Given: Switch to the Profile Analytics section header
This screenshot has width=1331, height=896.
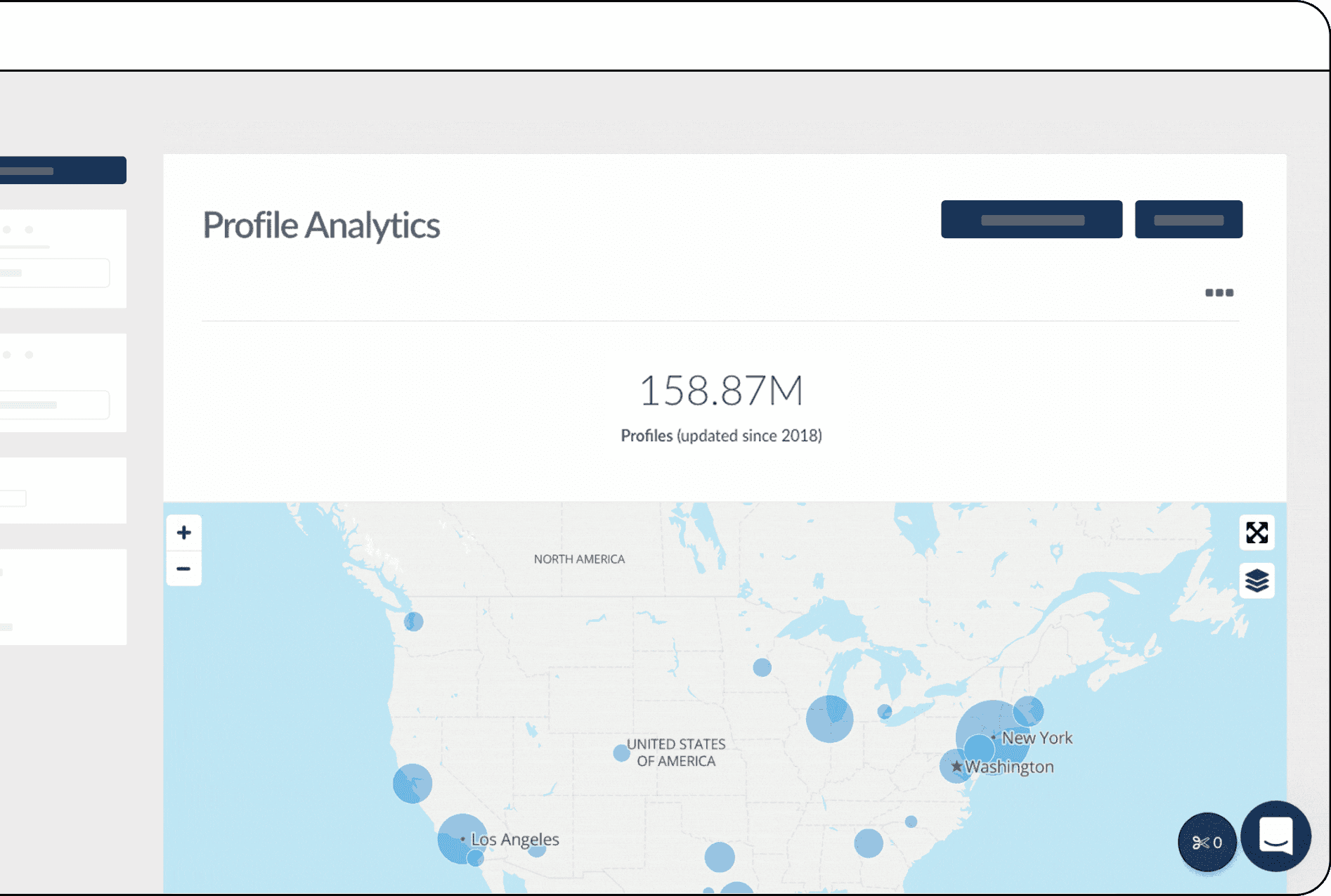Looking at the screenshot, I should pos(321,226).
